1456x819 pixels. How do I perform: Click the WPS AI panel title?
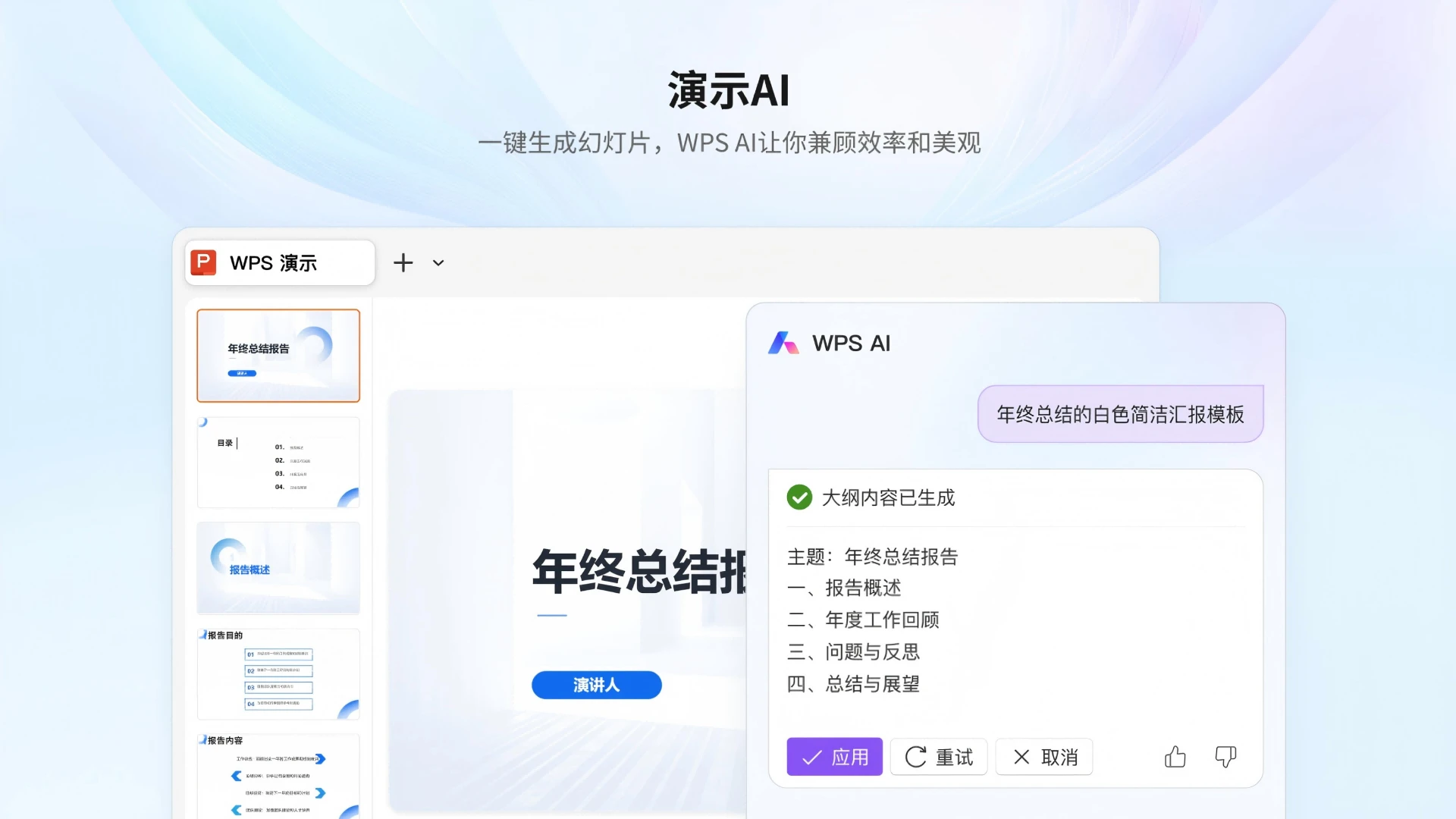[x=851, y=344]
